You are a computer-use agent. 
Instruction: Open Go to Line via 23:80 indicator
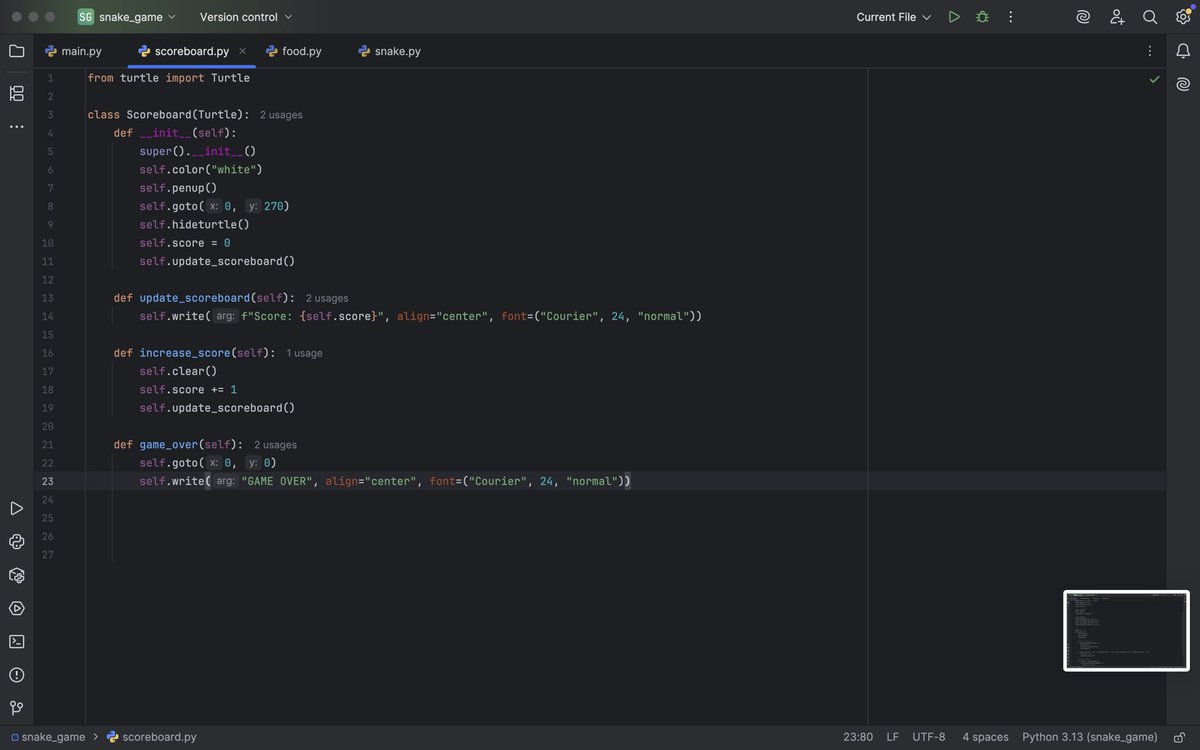click(x=858, y=737)
